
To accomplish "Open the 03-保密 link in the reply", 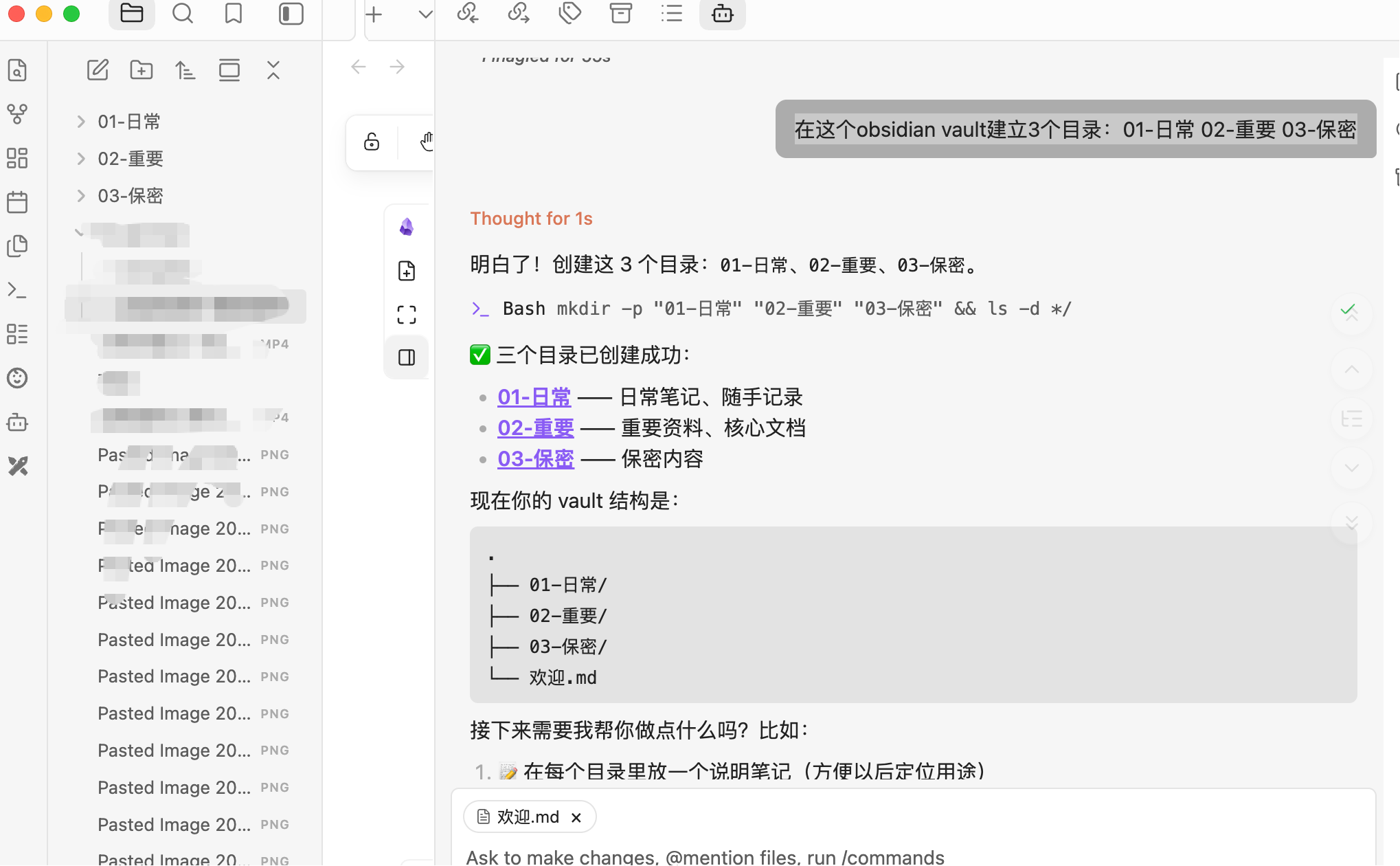I will point(536,459).
